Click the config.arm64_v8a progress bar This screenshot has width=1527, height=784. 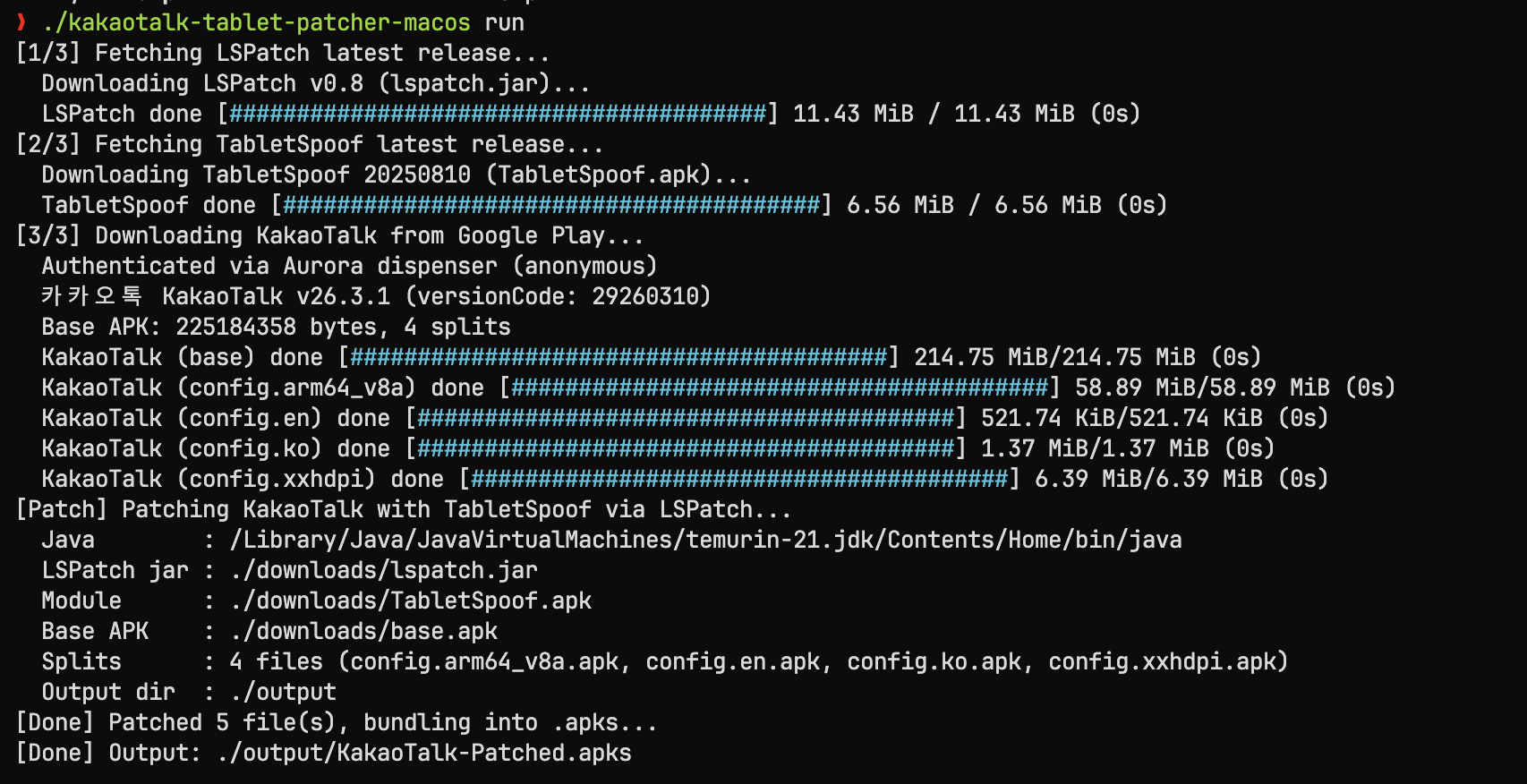coord(780,388)
